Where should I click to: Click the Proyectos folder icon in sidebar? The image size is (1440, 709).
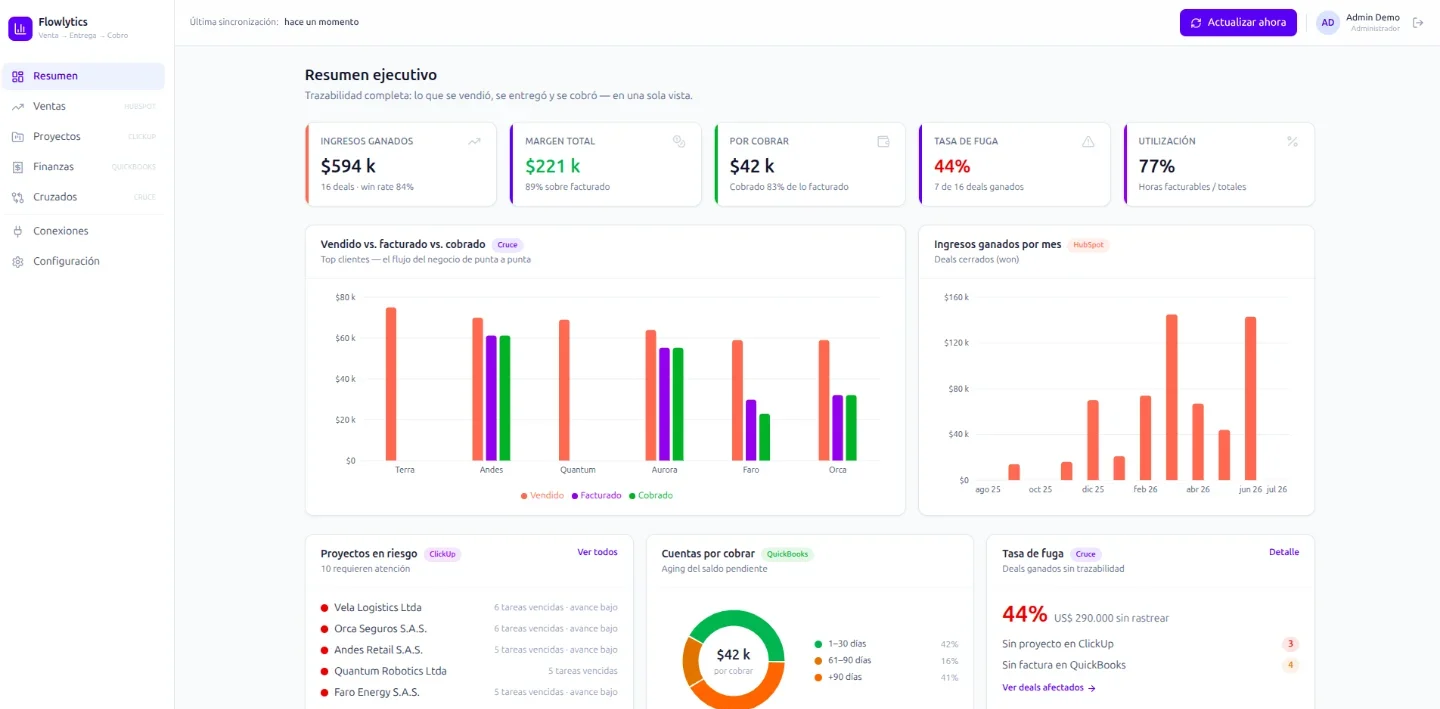point(18,137)
